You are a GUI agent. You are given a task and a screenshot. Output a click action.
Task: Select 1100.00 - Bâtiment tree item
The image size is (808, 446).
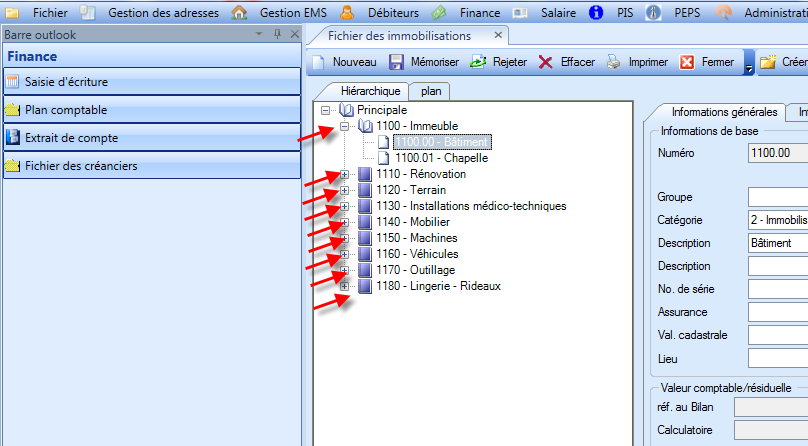[442, 142]
